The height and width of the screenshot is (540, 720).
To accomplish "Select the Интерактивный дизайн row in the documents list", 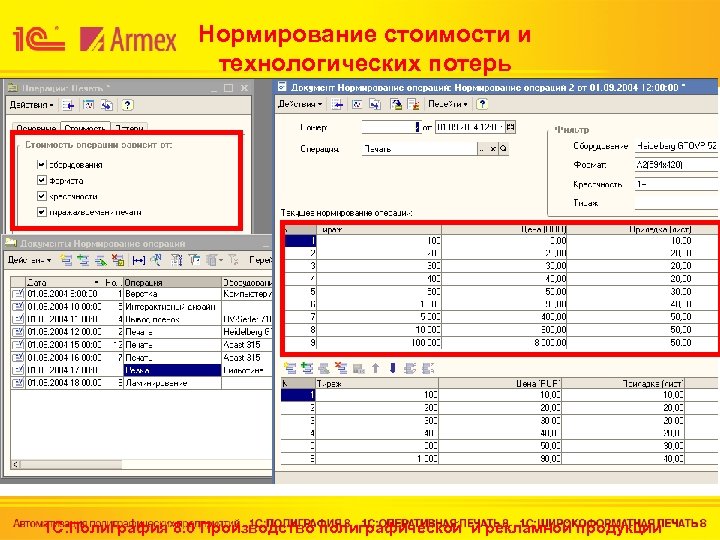I will pos(141,306).
